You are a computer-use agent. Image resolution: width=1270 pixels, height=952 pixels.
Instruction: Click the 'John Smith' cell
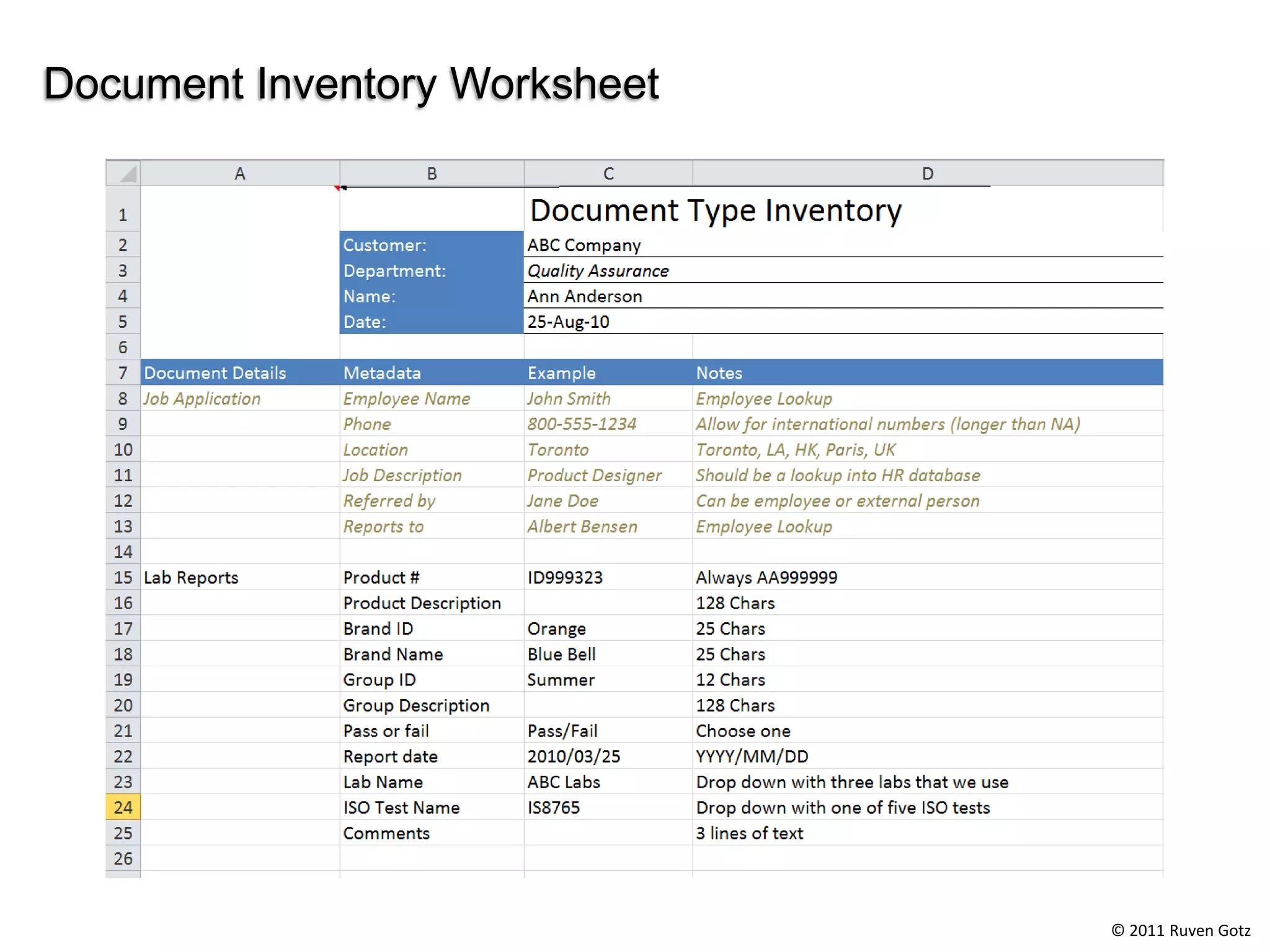click(608, 399)
